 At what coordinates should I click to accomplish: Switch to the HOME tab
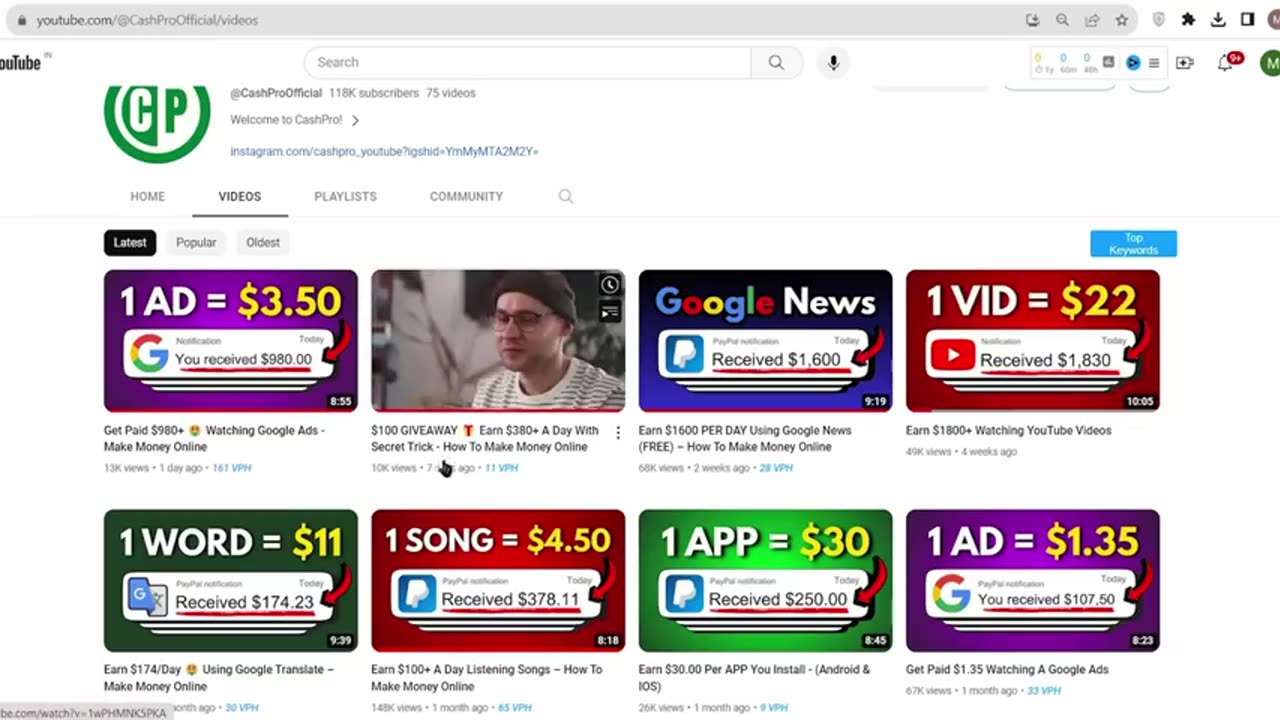pyautogui.click(x=147, y=196)
